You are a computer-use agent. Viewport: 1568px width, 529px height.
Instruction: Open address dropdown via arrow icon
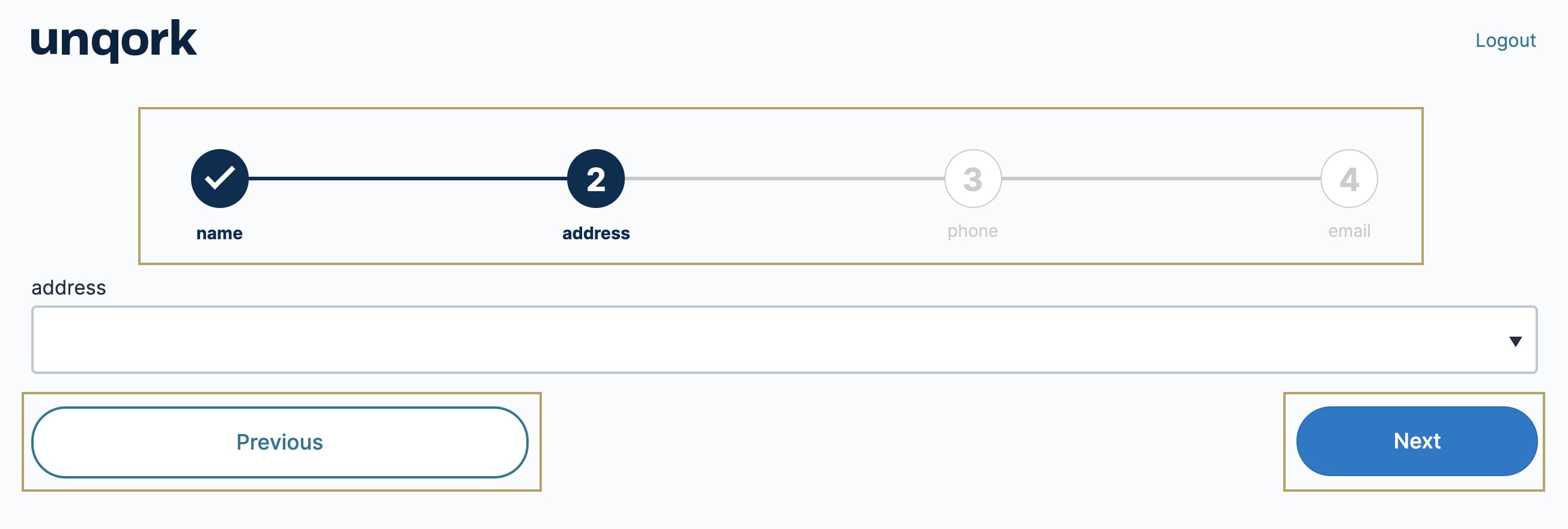coord(1516,341)
